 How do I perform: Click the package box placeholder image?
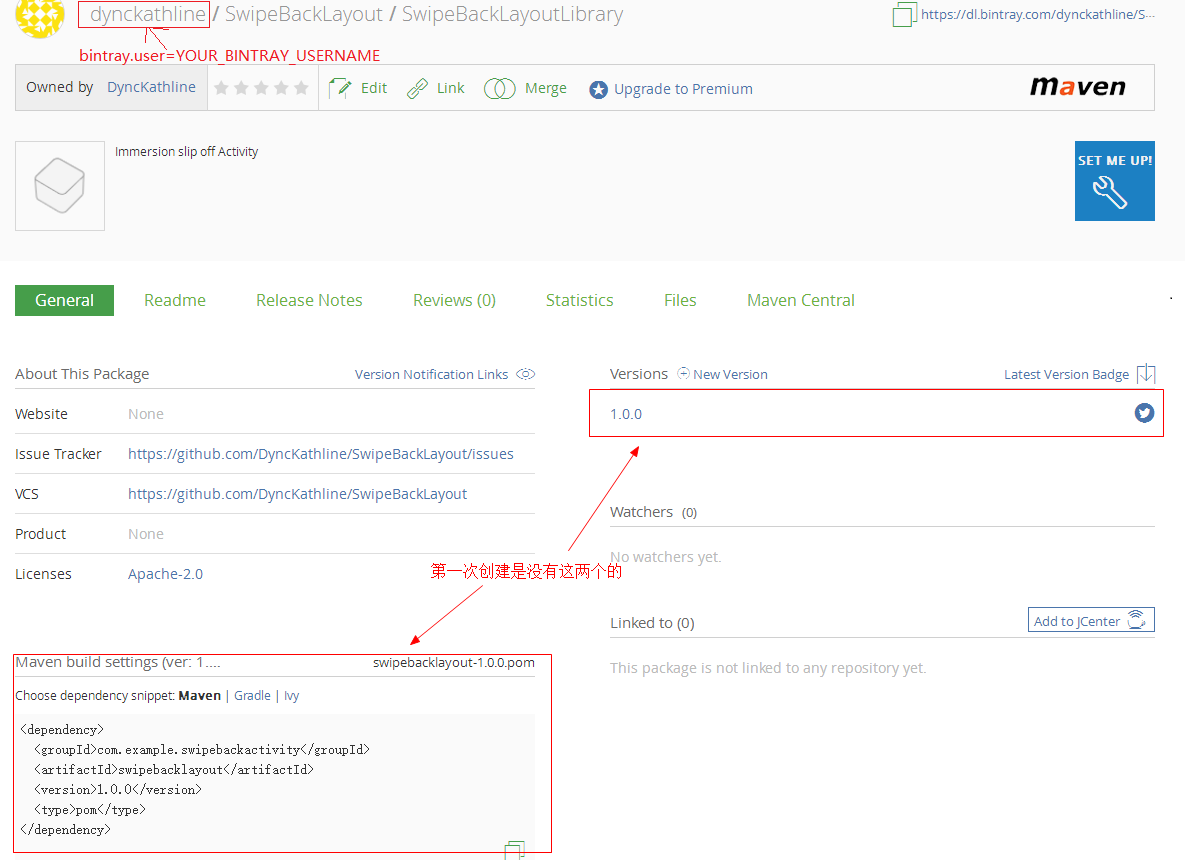tap(60, 186)
